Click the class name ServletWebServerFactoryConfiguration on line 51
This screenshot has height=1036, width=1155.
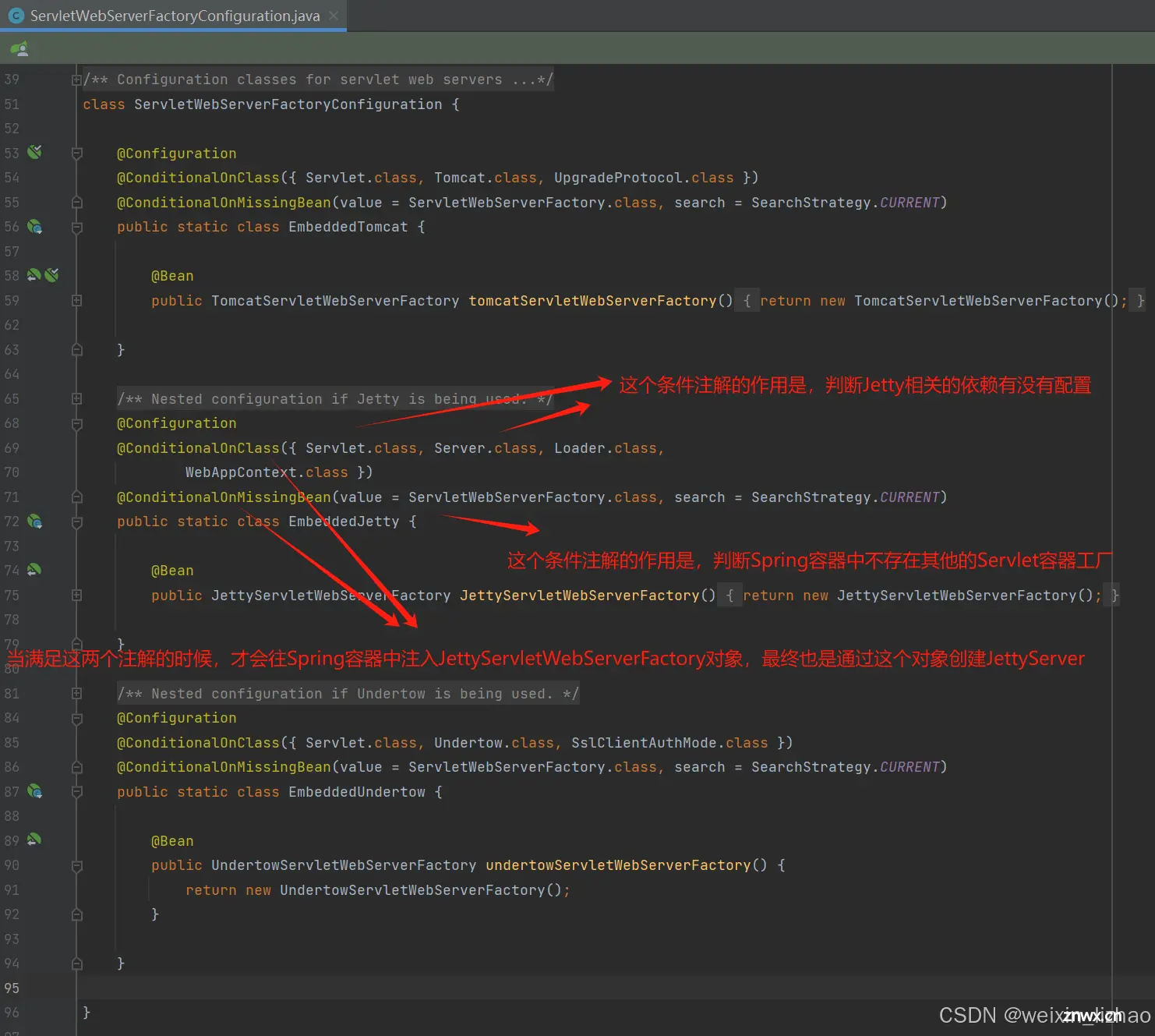tap(288, 104)
